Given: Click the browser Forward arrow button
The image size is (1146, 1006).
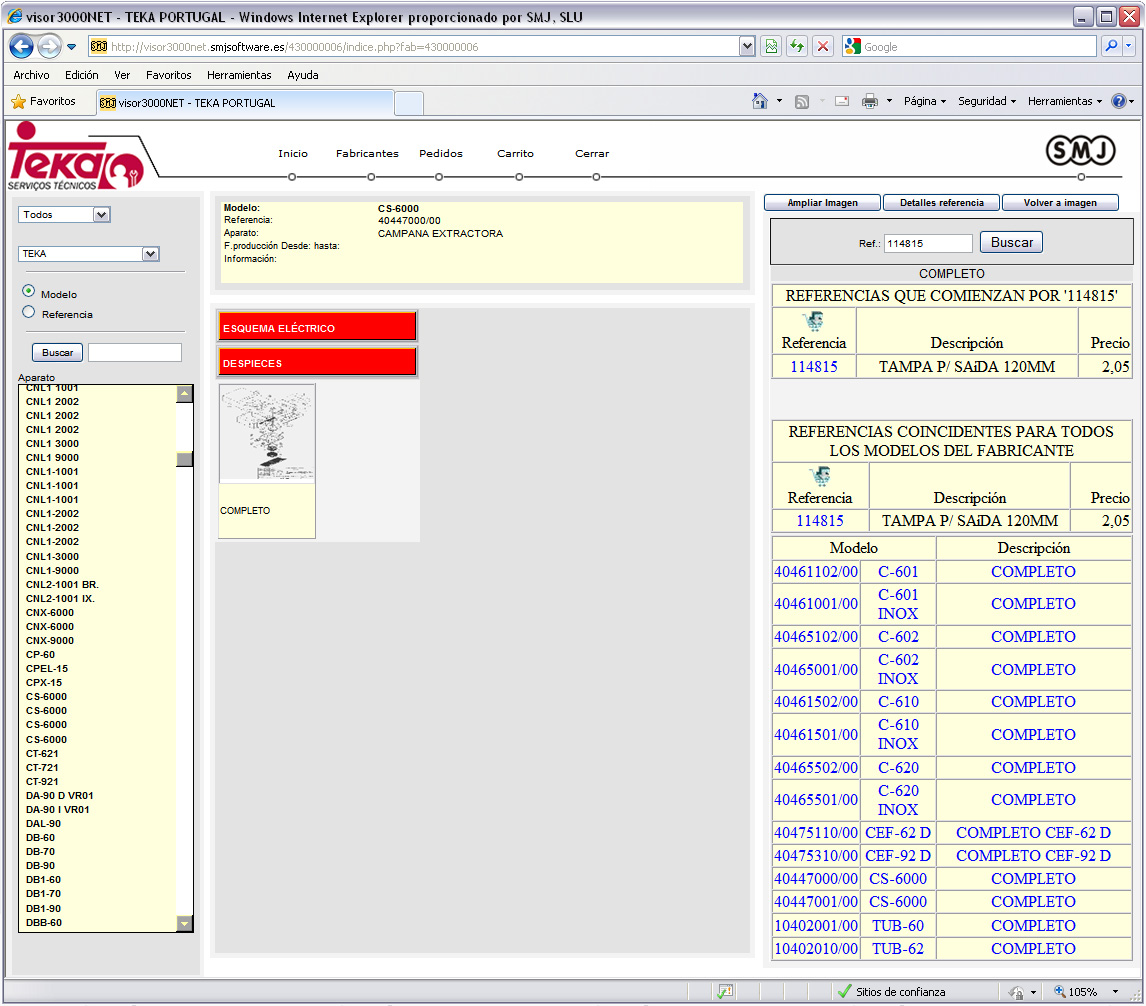Looking at the screenshot, I should (49, 47).
